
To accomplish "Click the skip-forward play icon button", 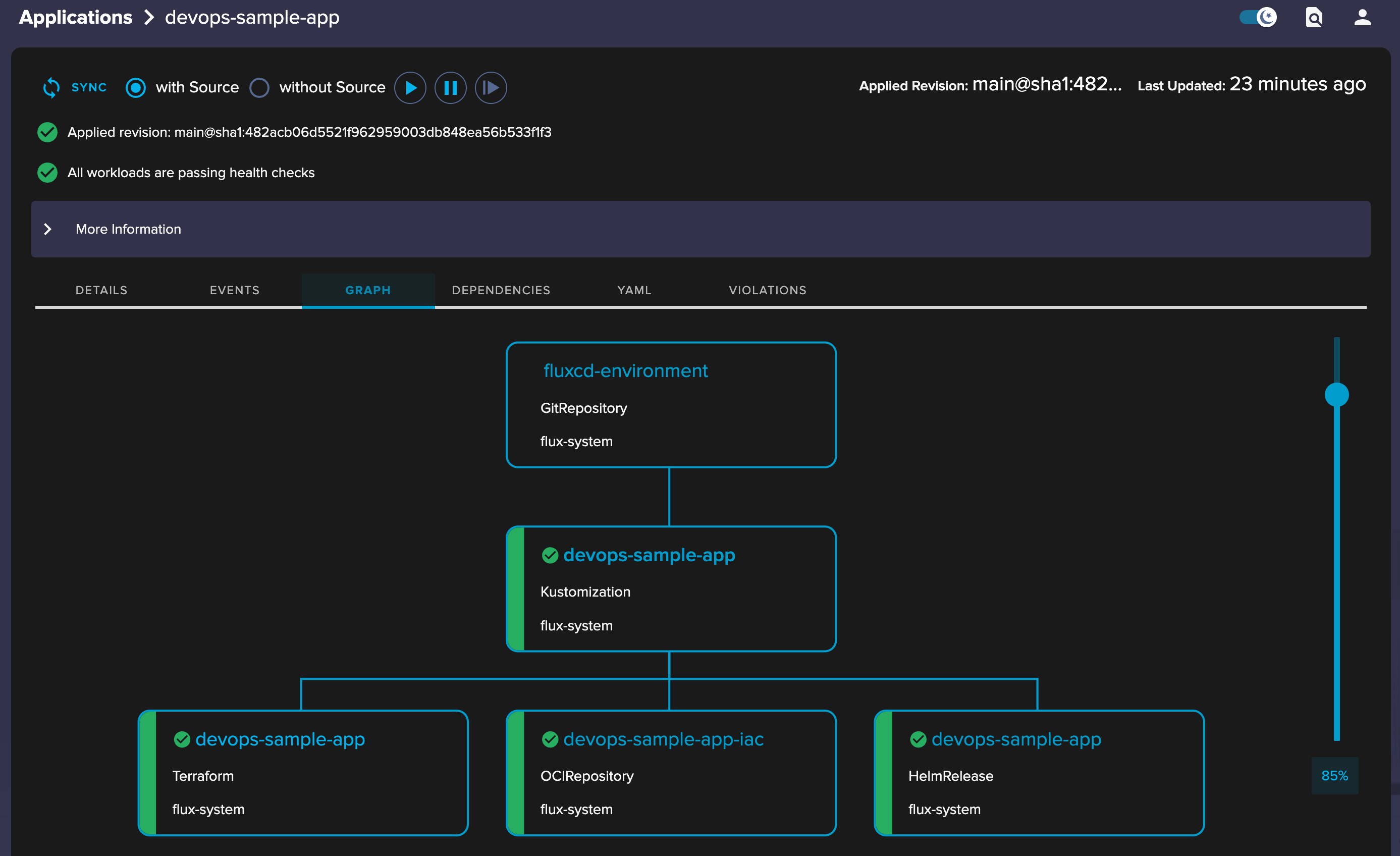I will [491, 87].
